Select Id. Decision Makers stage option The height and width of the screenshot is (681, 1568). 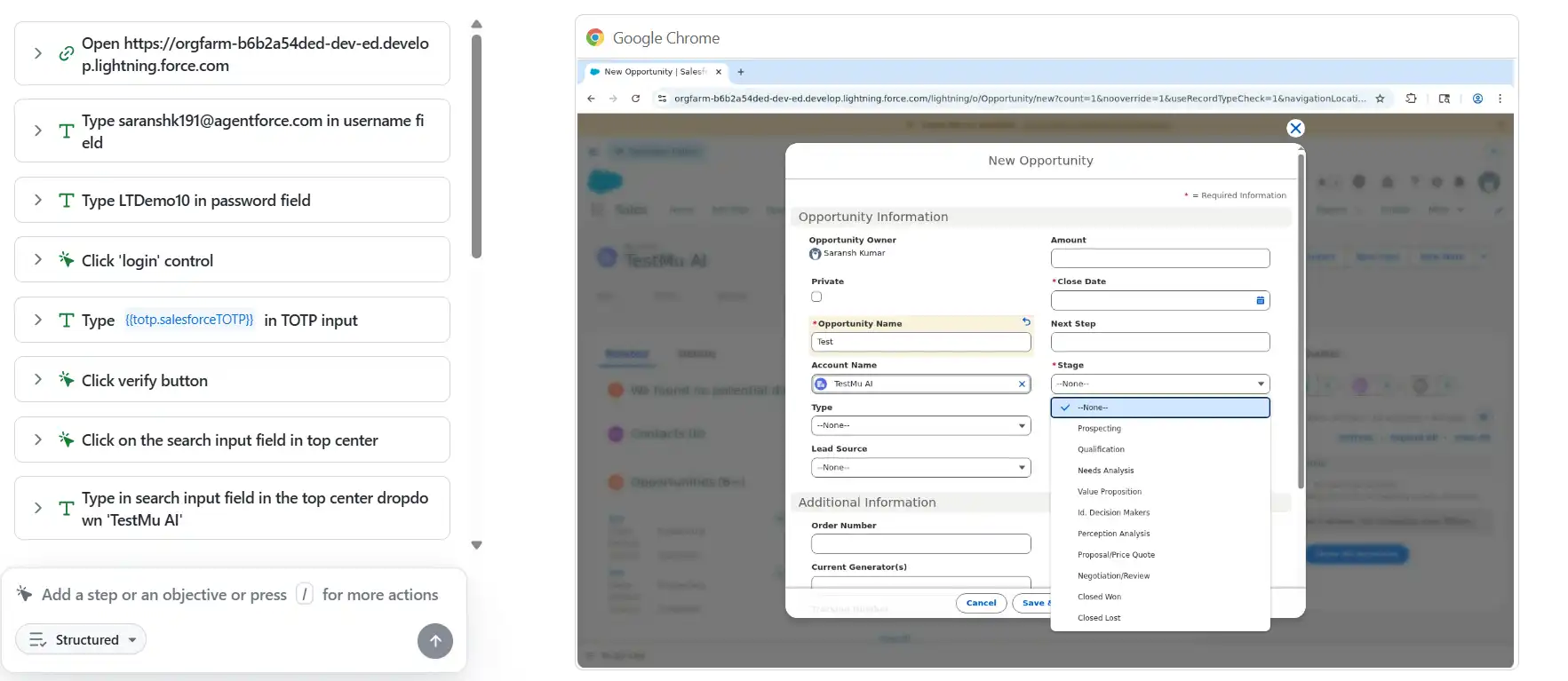tap(1160, 512)
